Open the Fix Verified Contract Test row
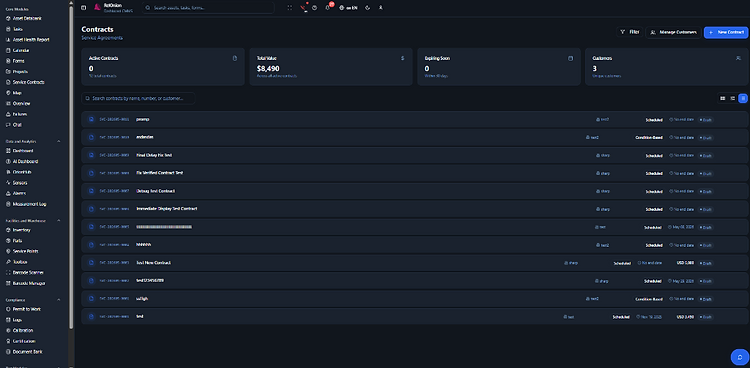 (415, 173)
